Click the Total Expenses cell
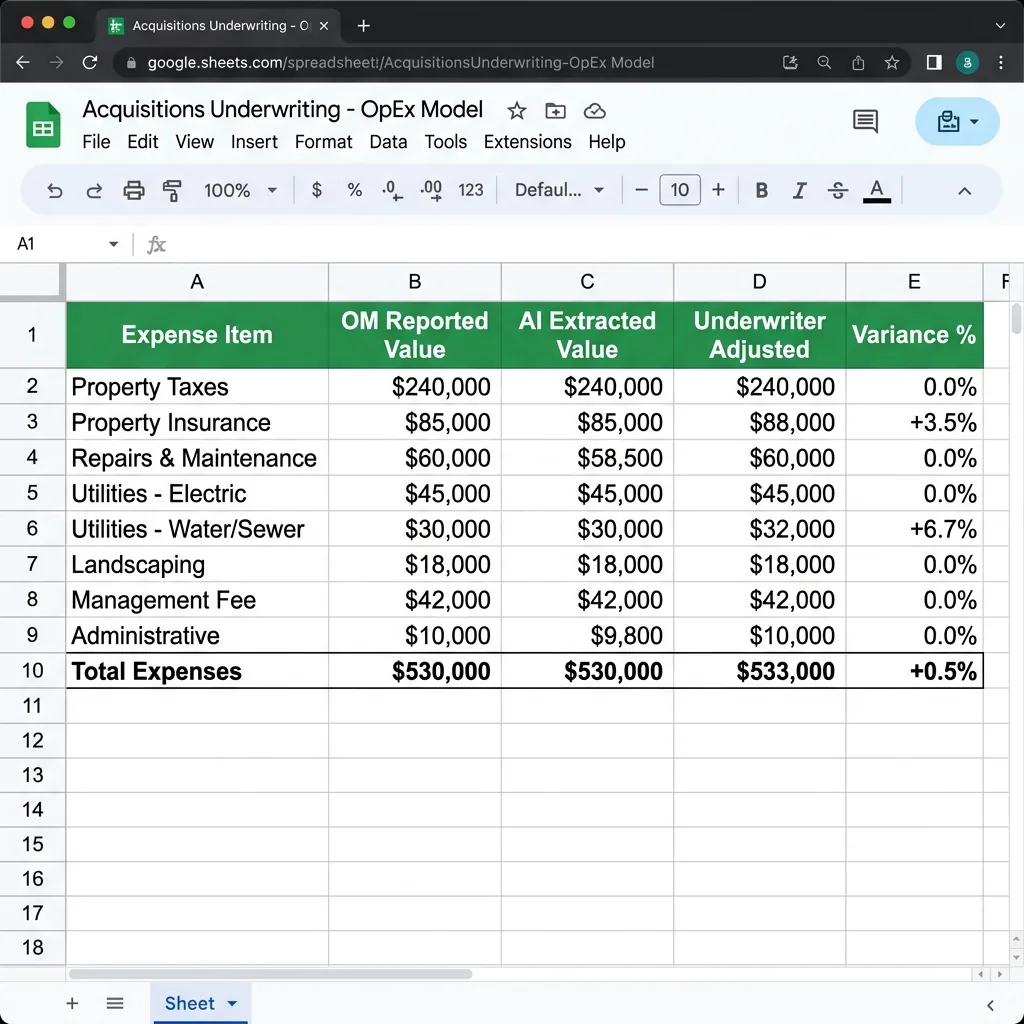The height and width of the screenshot is (1024, 1024). click(197, 671)
